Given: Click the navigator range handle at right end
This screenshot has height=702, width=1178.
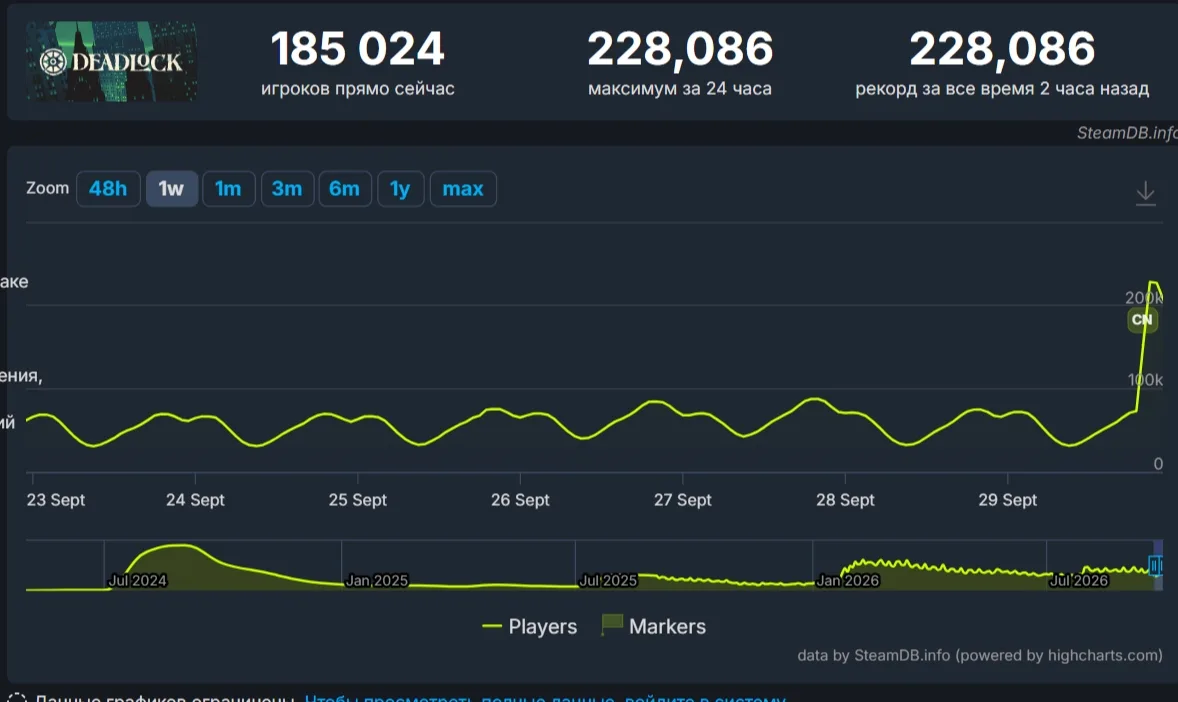Looking at the screenshot, I should (x=1155, y=565).
